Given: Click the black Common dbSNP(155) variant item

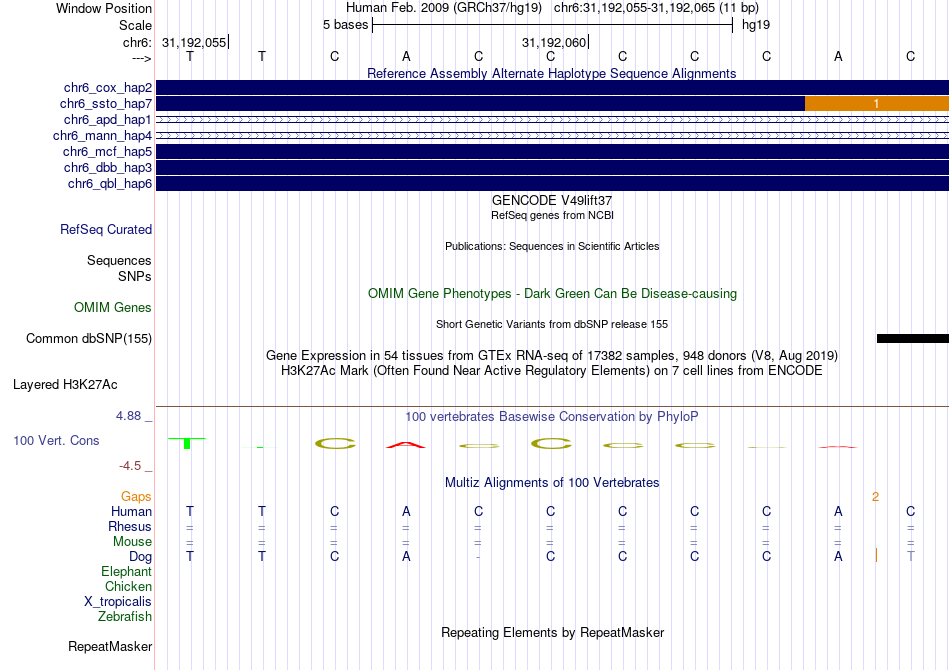Looking at the screenshot, I should (912, 339).
